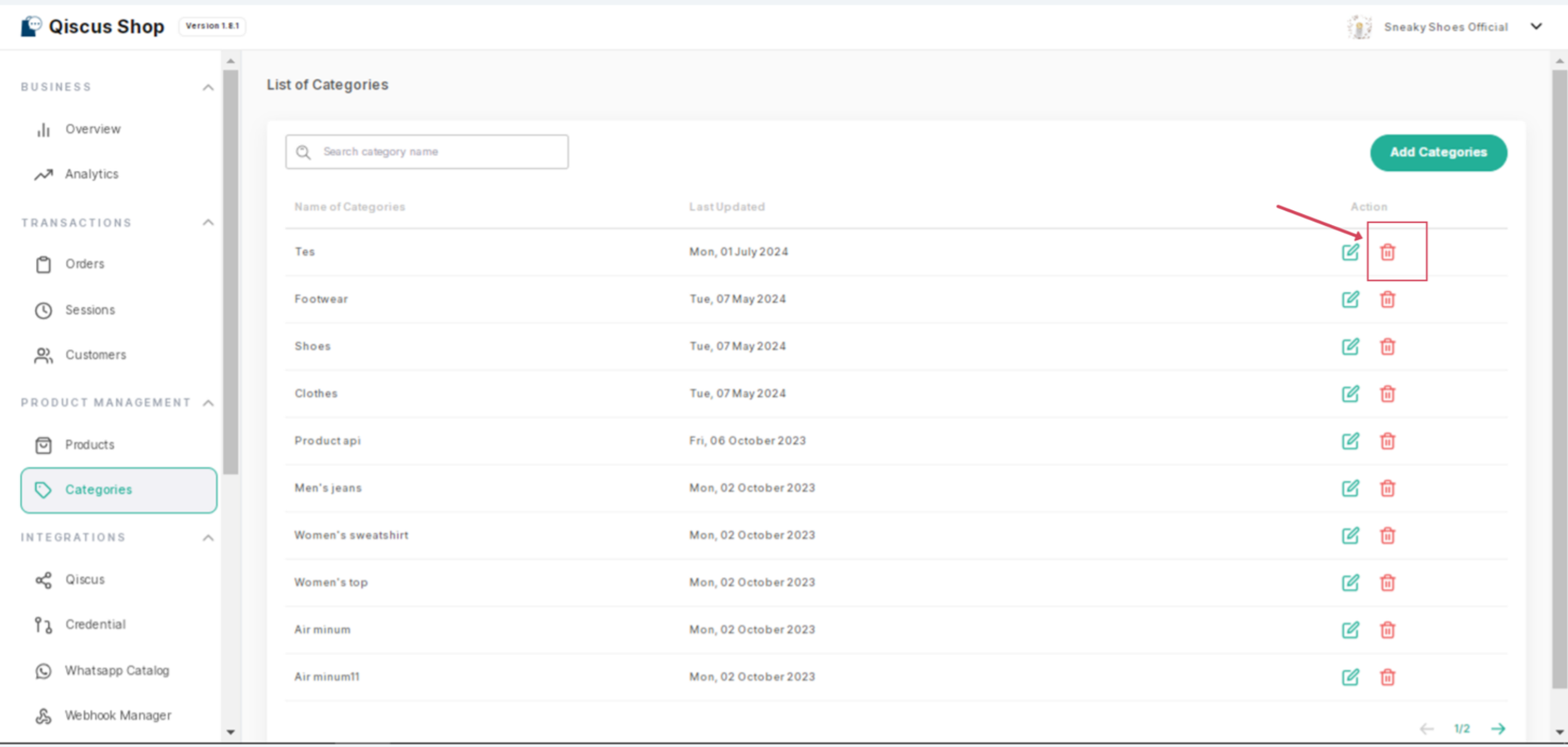Delete the Men's jeans category
This screenshot has height=747, width=1568.
click(x=1387, y=488)
